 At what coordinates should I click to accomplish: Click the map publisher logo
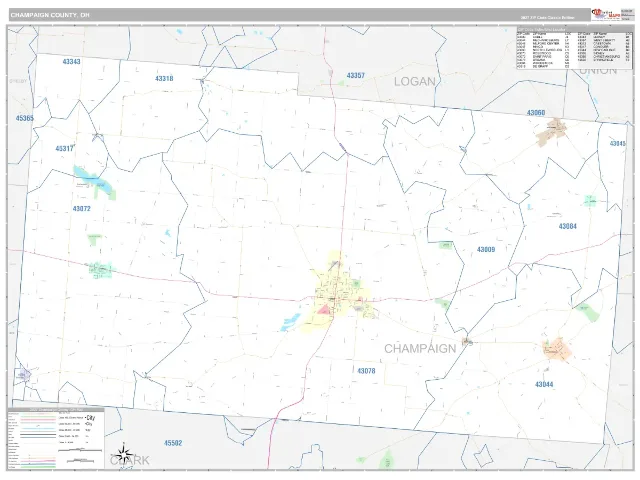[x=606, y=15]
